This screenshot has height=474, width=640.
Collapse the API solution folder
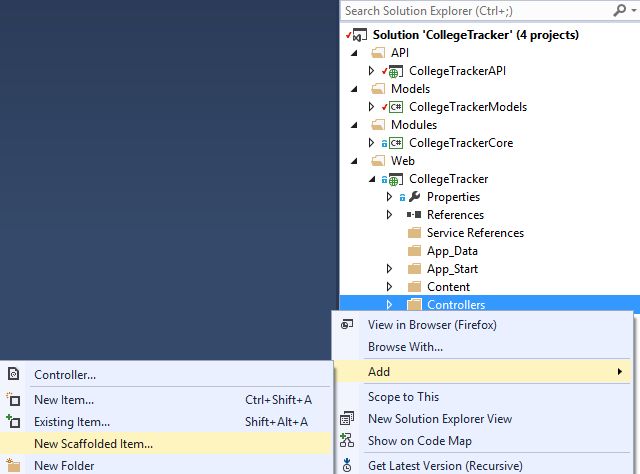(354, 53)
